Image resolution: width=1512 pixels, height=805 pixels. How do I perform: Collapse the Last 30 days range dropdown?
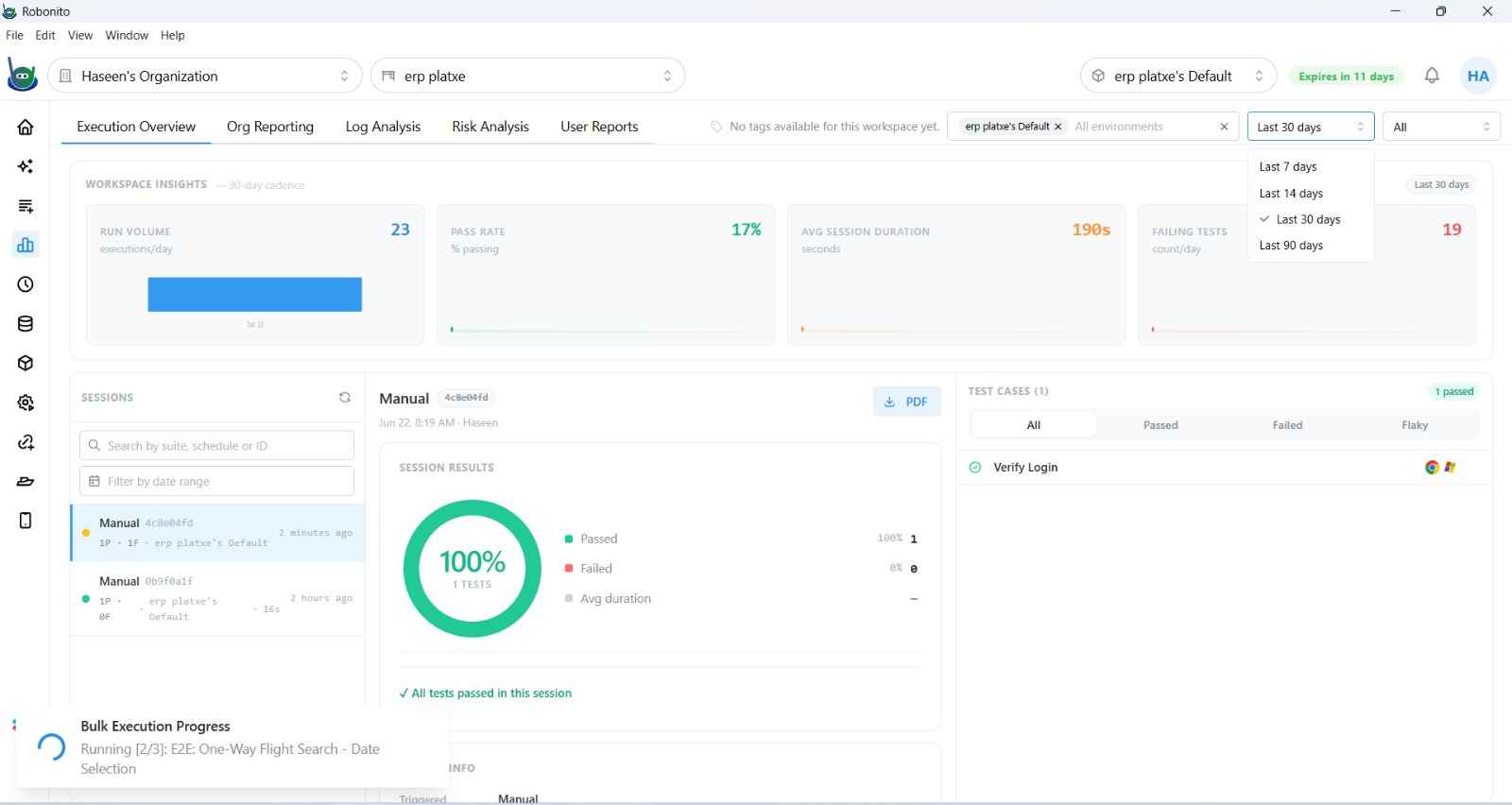(1311, 127)
